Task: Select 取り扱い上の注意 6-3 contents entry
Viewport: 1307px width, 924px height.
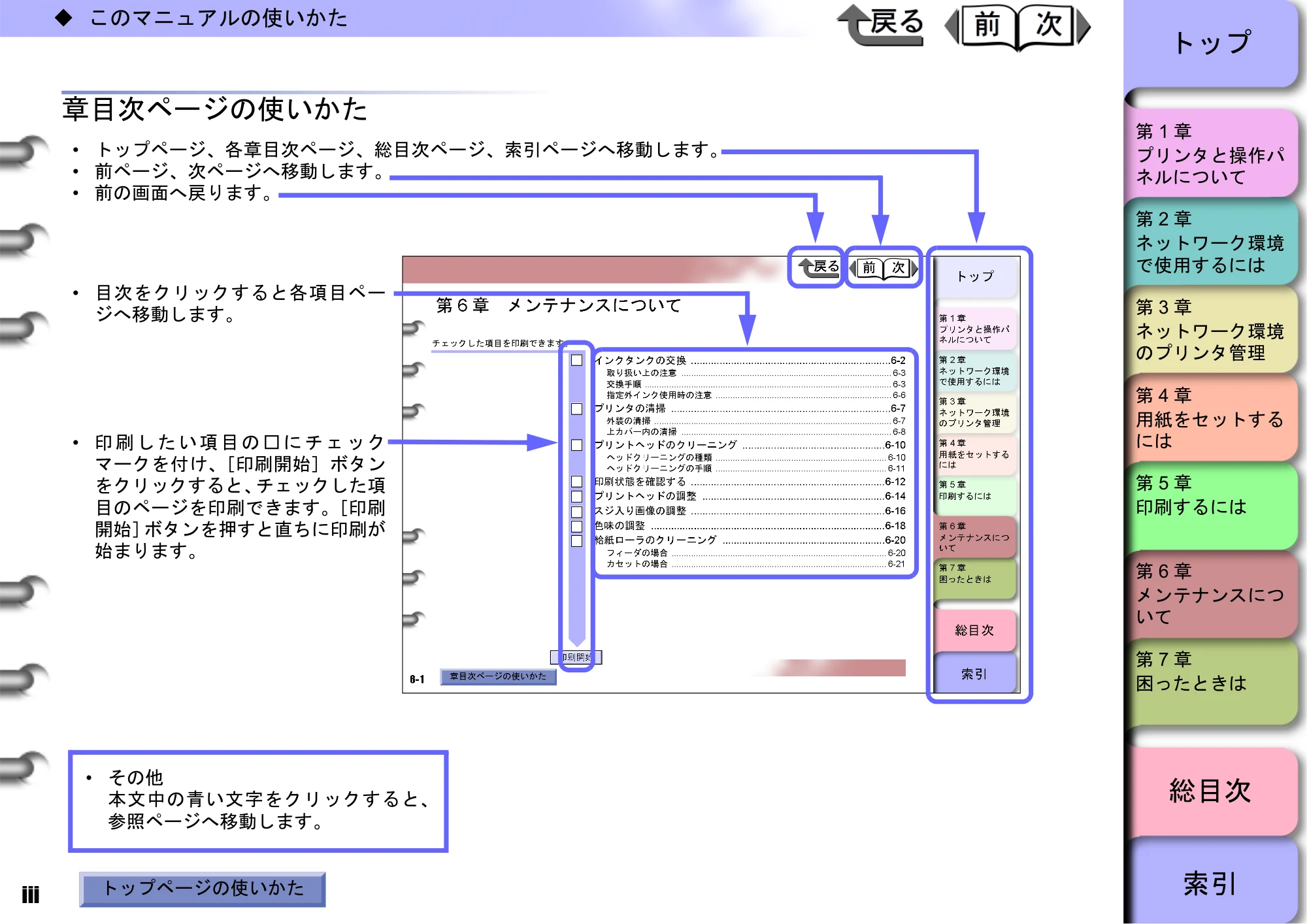Action: pos(755,373)
